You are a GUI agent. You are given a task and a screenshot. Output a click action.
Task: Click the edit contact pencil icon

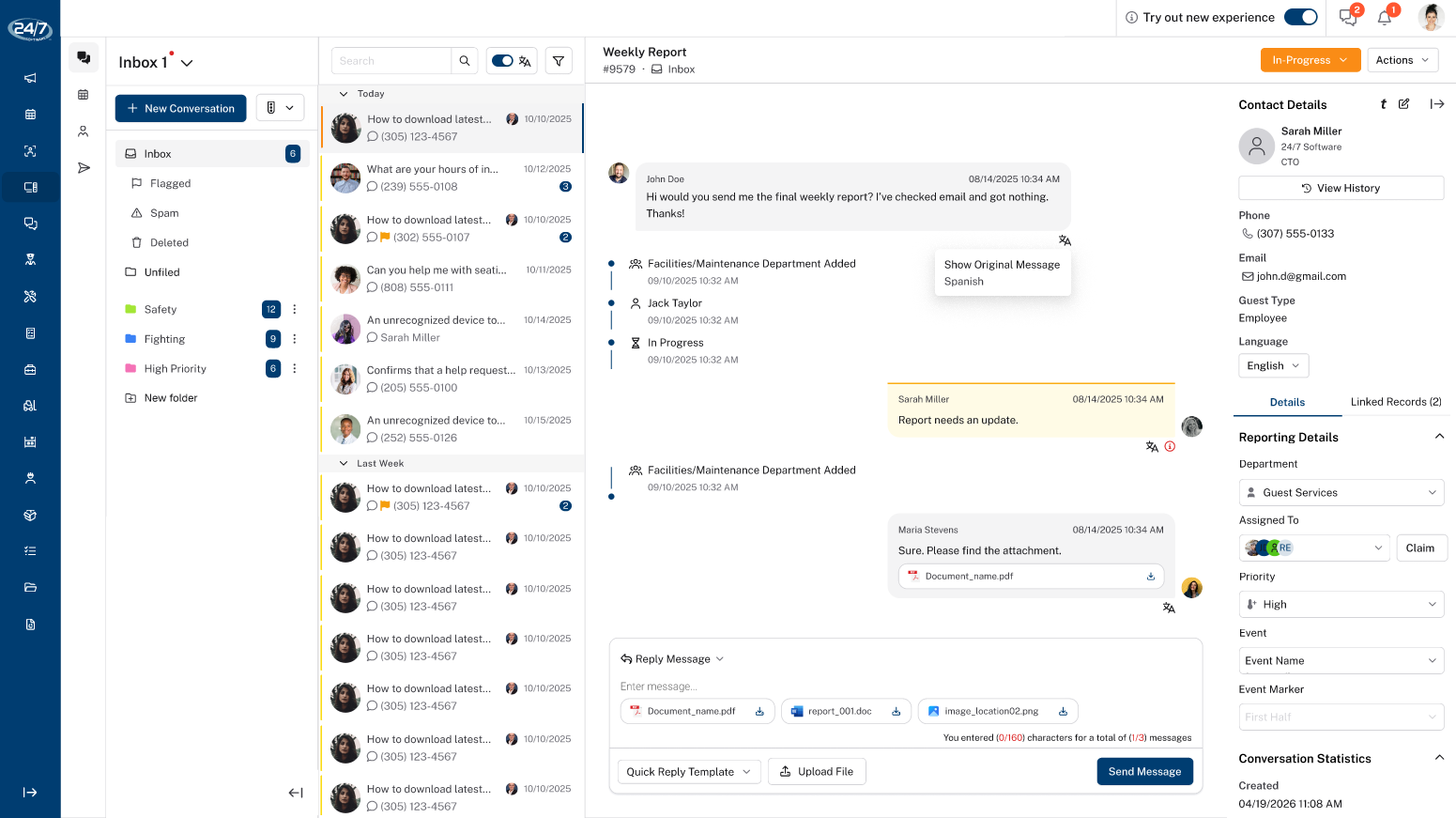pyautogui.click(x=1403, y=104)
